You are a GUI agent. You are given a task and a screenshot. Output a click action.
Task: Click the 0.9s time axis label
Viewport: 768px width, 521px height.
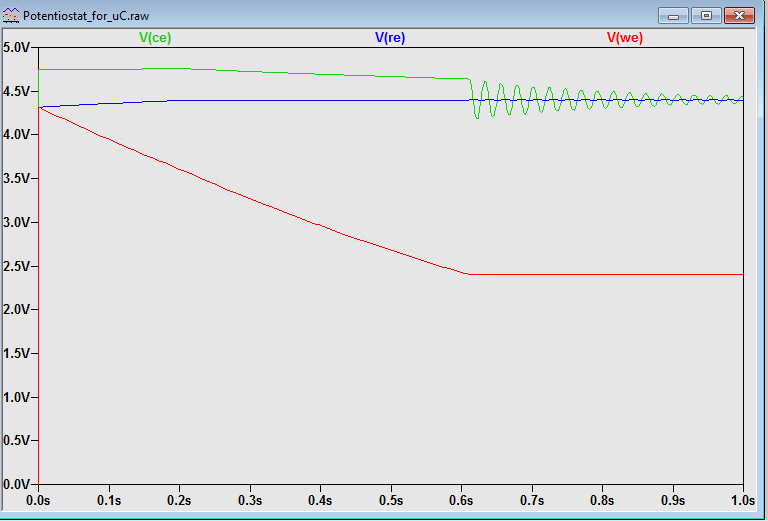673,500
